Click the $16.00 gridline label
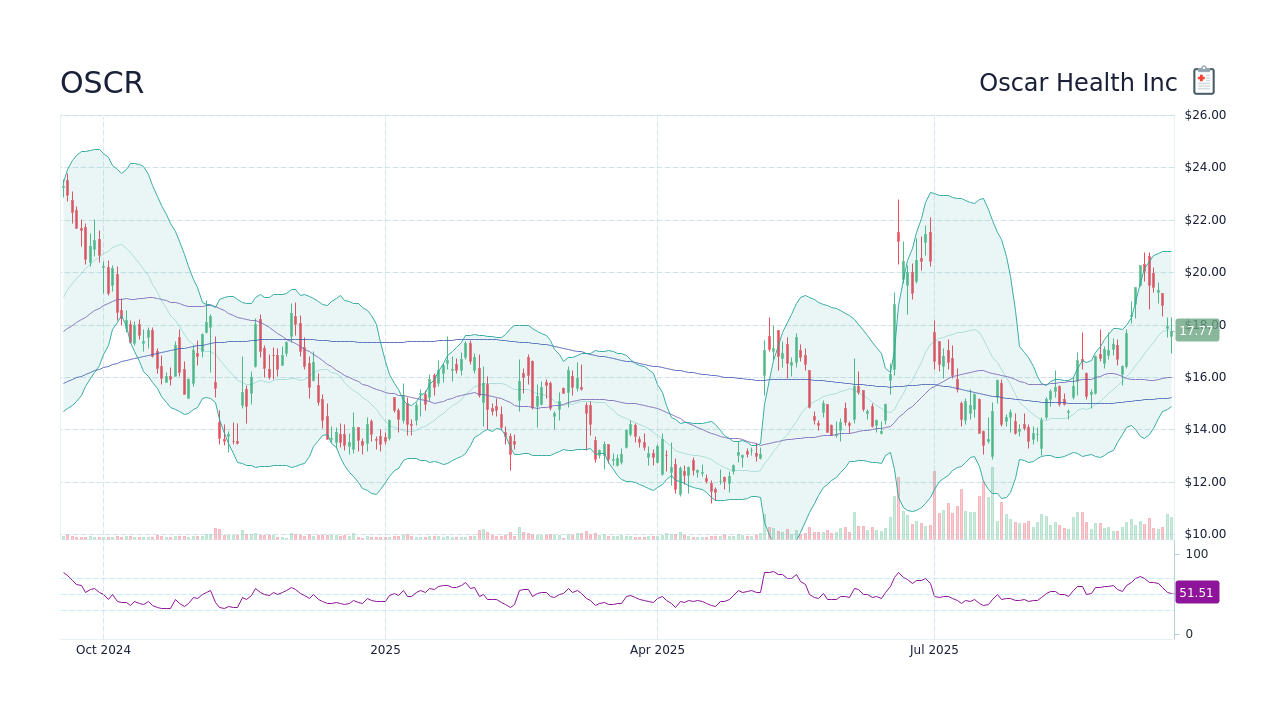The height and width of the screenshot is (720, 1280). 1203,376
